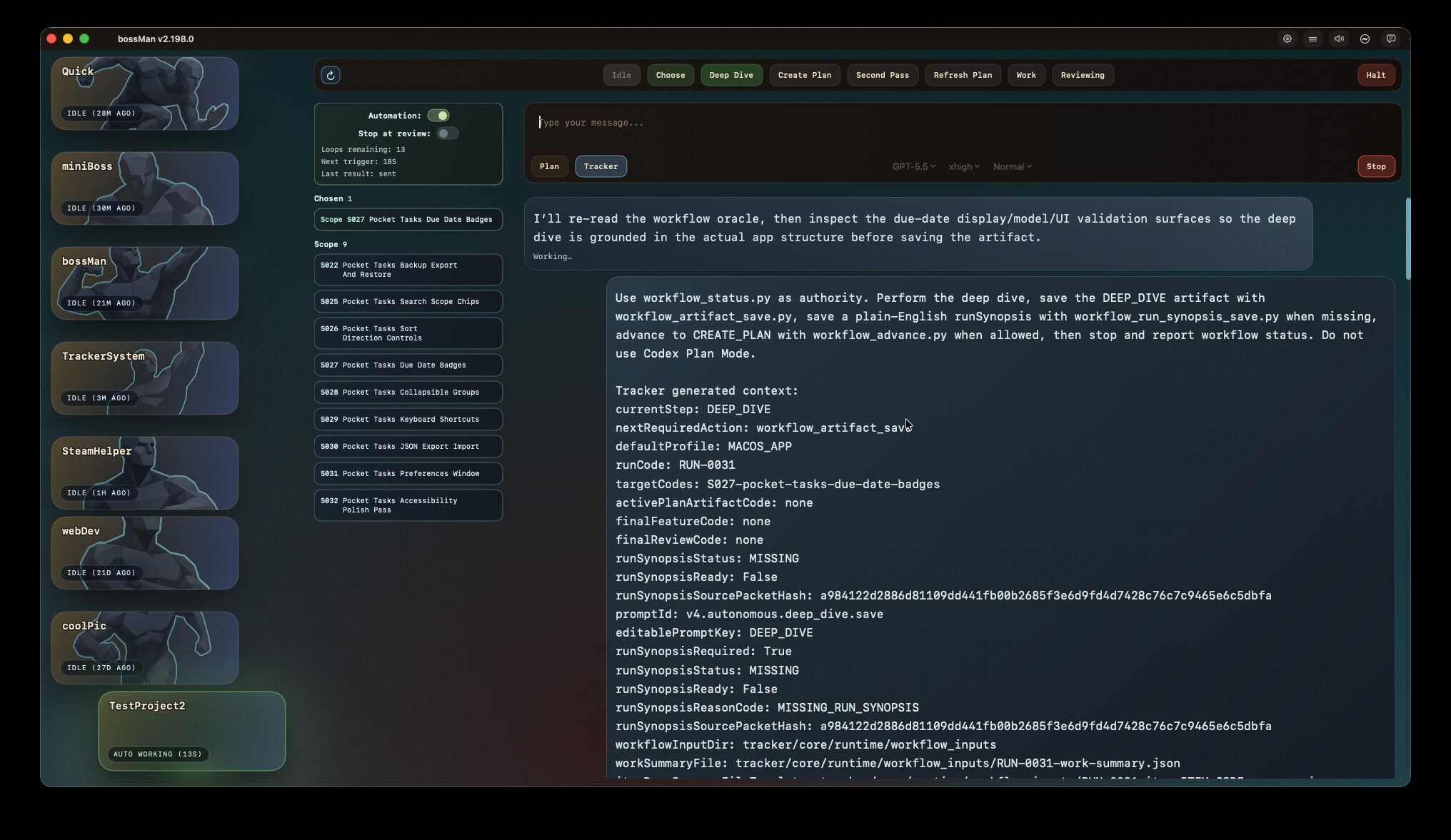
Task: Select the Work workflow step
Action: point(1026,75)
